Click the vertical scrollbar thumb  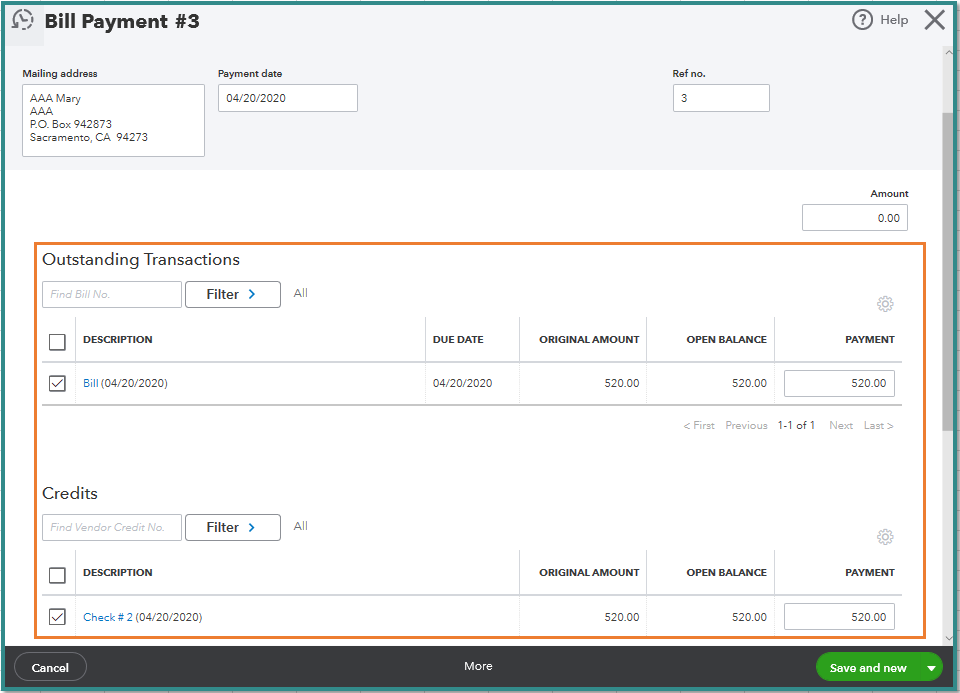(948, 272)
